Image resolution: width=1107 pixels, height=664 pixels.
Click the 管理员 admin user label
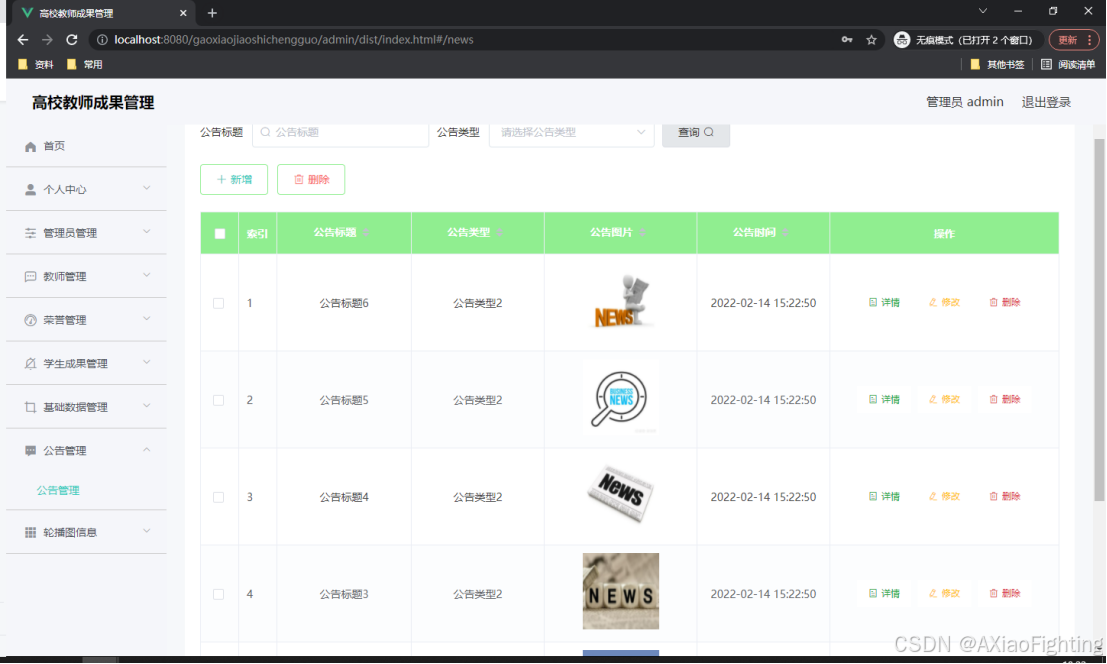(x=964, y=102)
